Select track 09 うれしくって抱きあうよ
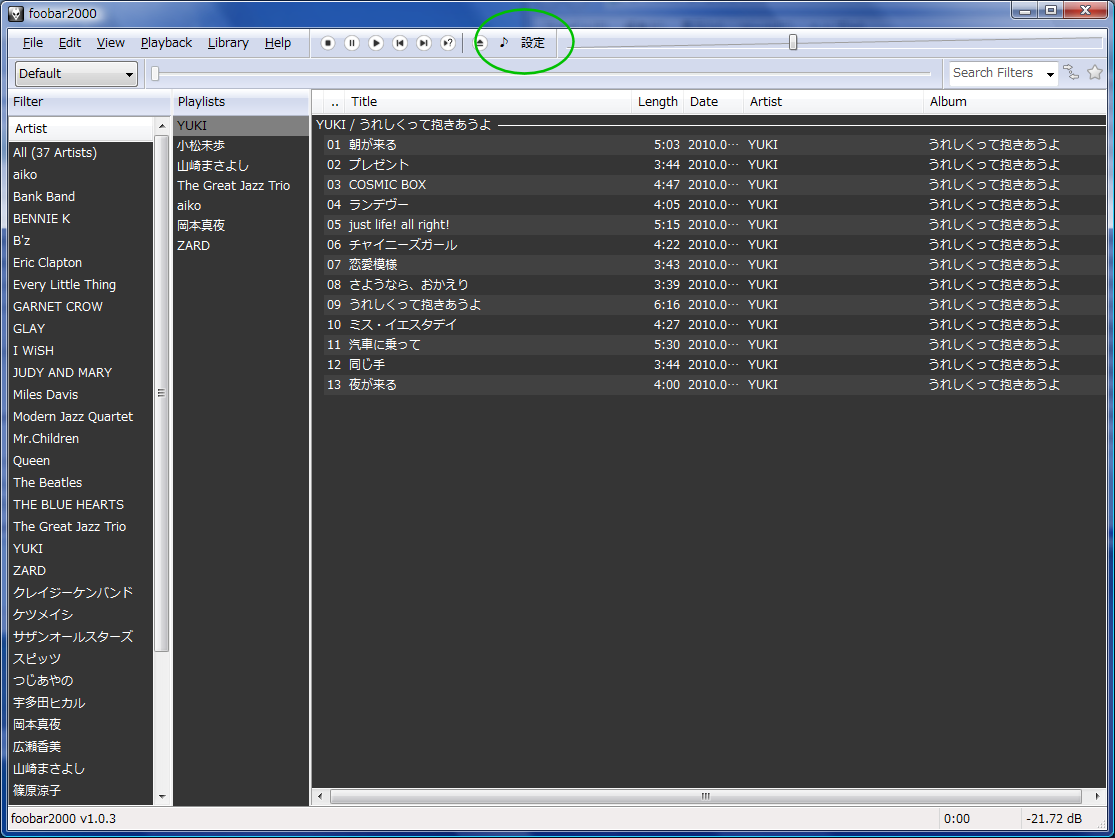 (x=714, y=304)
